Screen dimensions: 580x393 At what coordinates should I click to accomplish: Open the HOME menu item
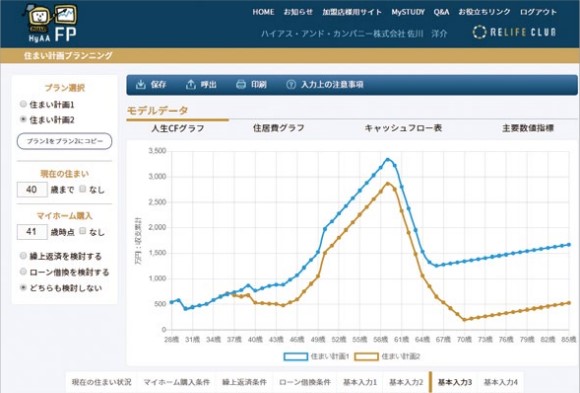pyautogui.click(x=263, y=12)
